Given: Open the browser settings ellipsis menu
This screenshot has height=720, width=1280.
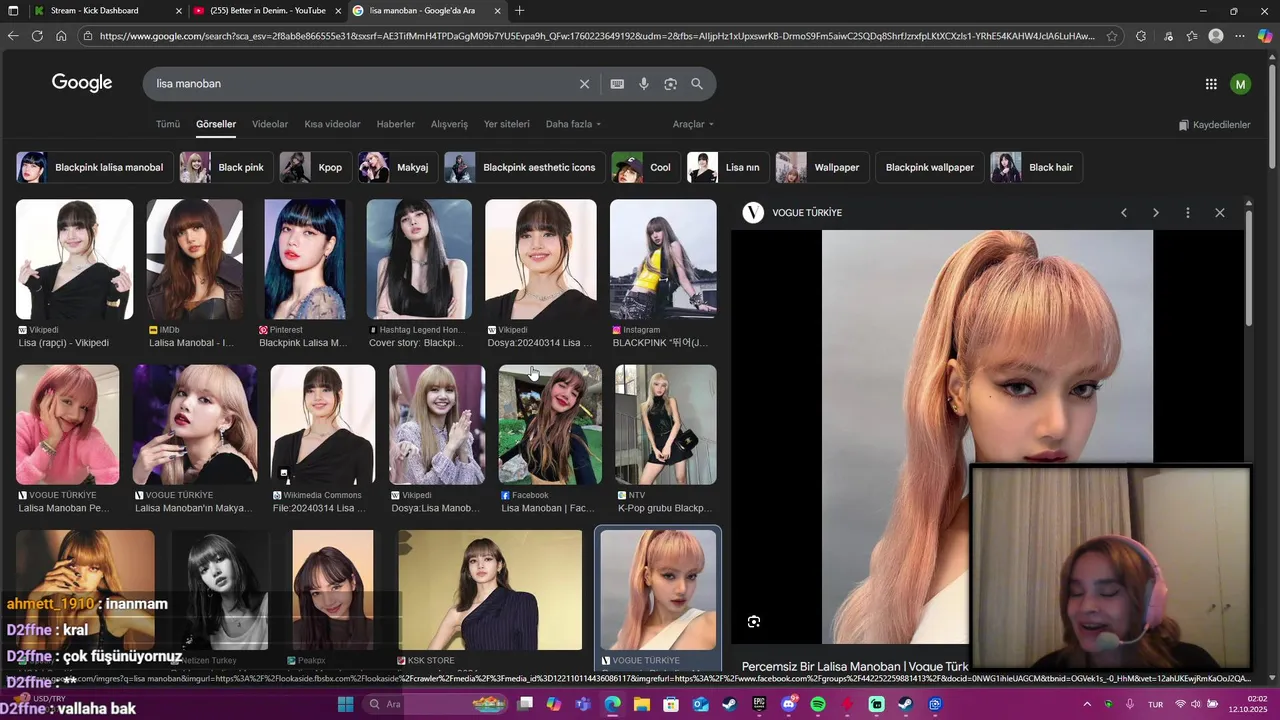Looking at the screenshot, I should (1240, 36).
